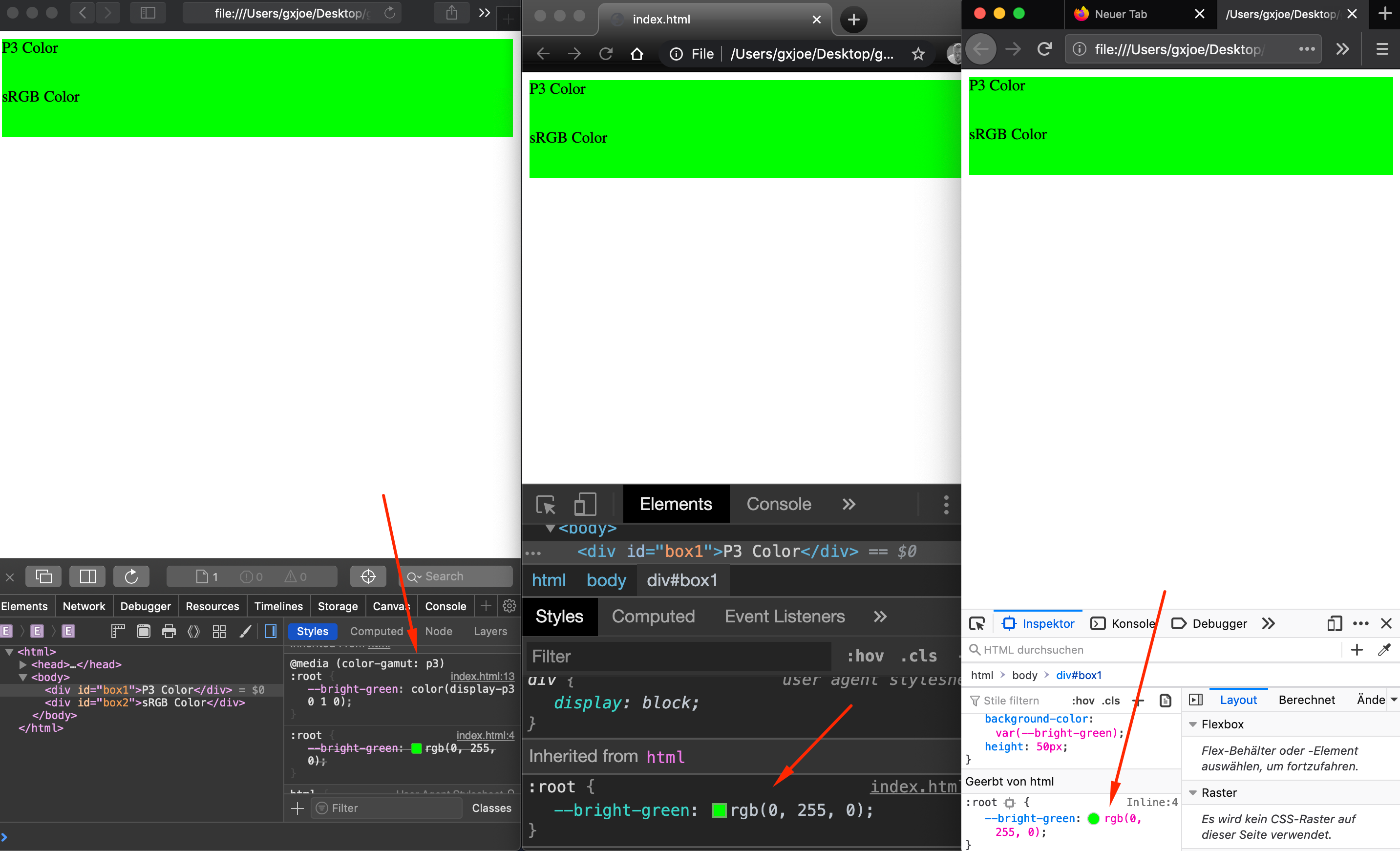Collapse the Flexbox section in Firefox Layout

1193,724
